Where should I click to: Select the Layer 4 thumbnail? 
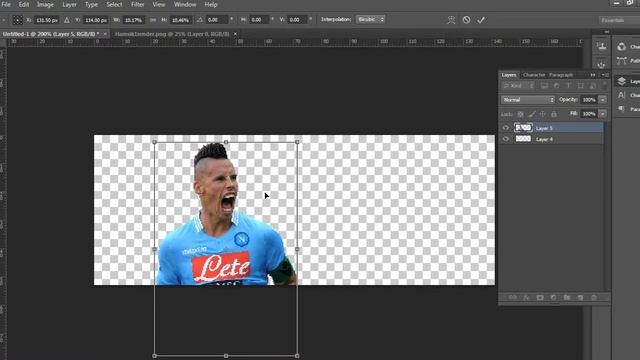point(523,139)
